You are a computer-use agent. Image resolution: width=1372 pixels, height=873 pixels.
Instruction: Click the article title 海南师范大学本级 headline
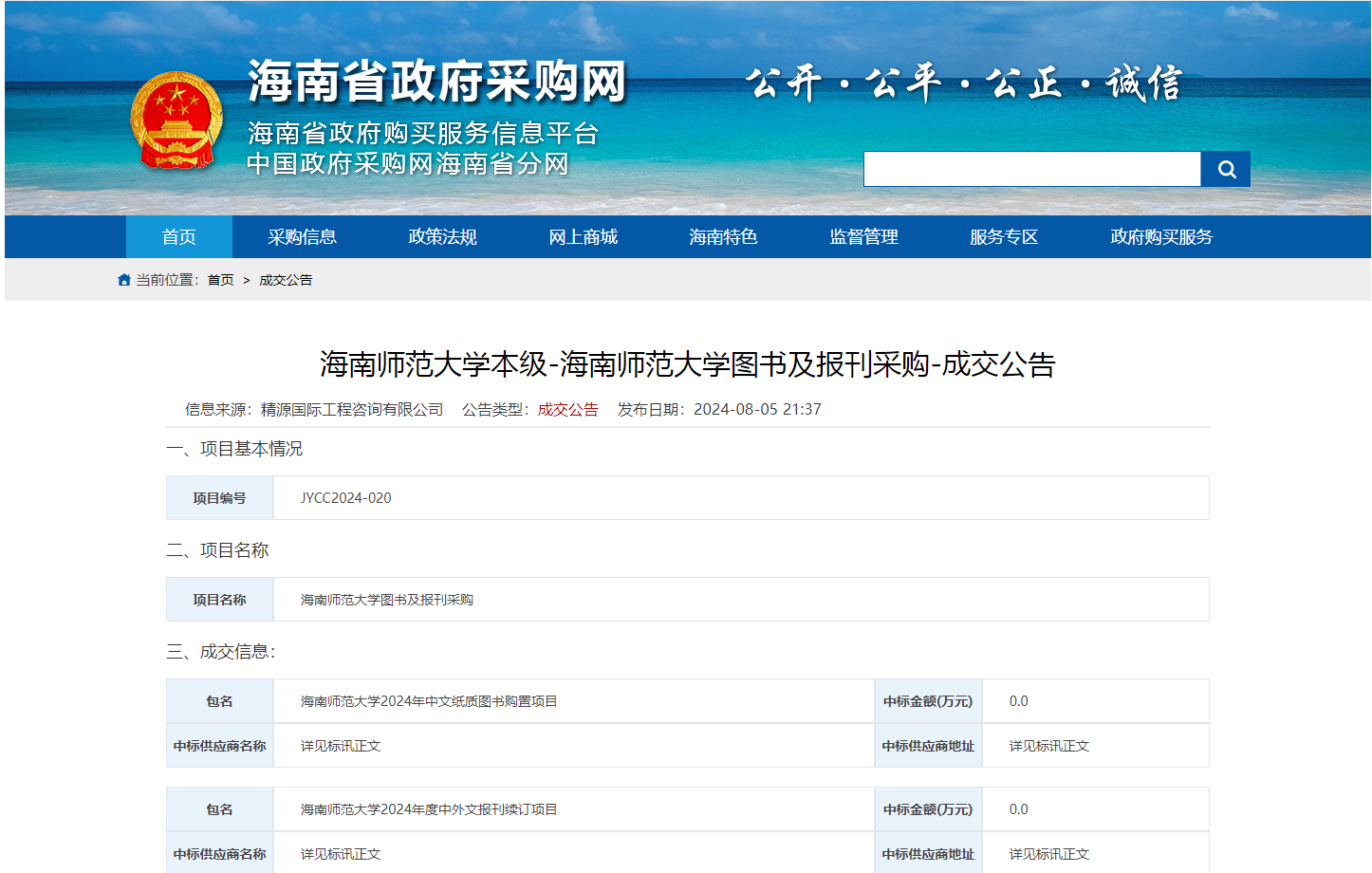pyautogui.click(x=688, y=364)
